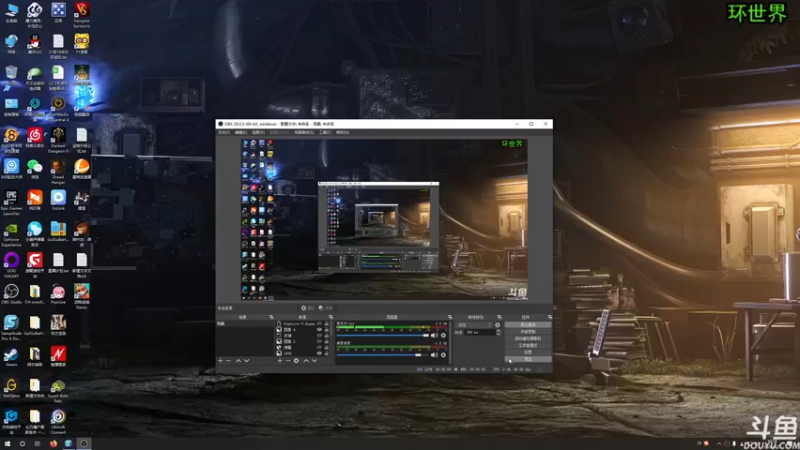Toggle visibility eye for 图像 2 source
This screenshot has width=800, height=450.
pyautogui.click(x=319, y=341)
